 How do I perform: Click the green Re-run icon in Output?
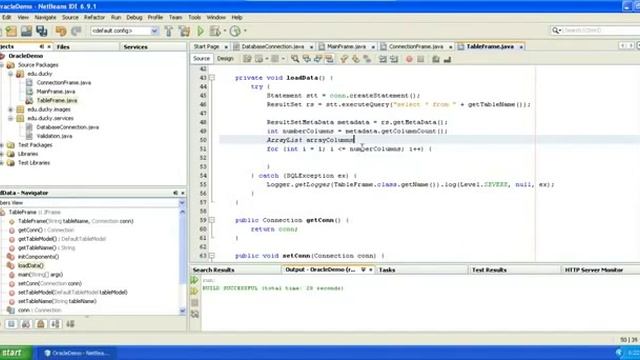coord(195,280)
